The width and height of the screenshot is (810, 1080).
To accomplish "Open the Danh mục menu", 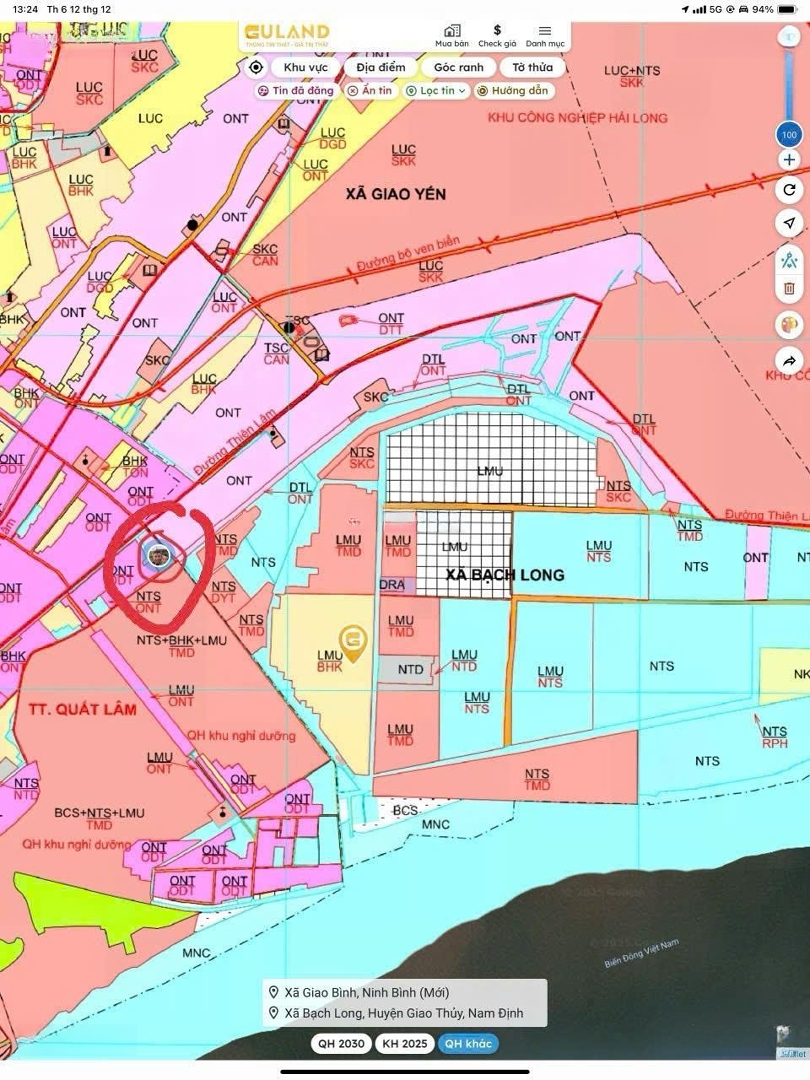I will coord(545,36).
